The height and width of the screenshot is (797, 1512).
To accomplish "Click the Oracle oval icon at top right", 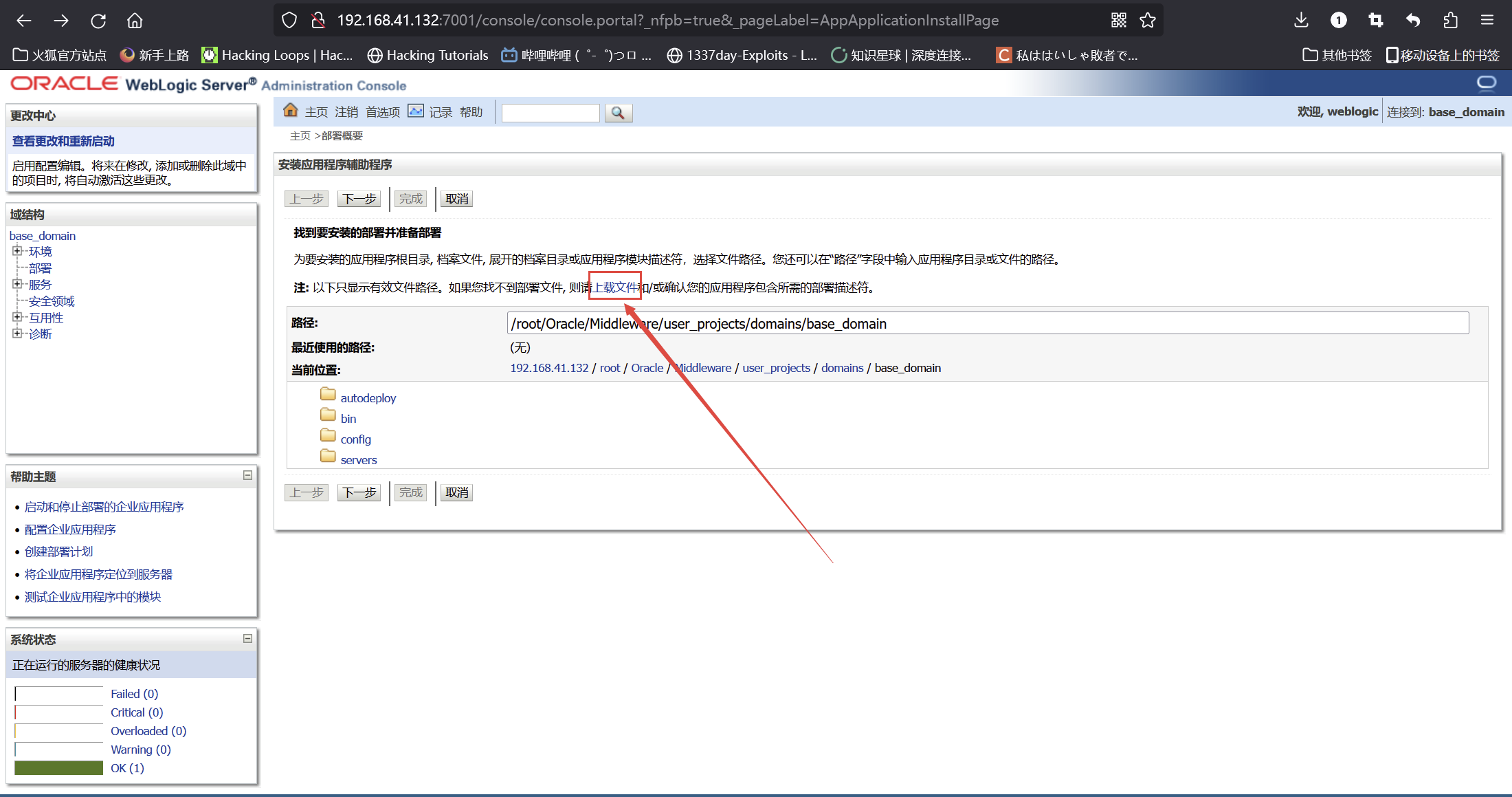I will click(x=1487, y=84).
